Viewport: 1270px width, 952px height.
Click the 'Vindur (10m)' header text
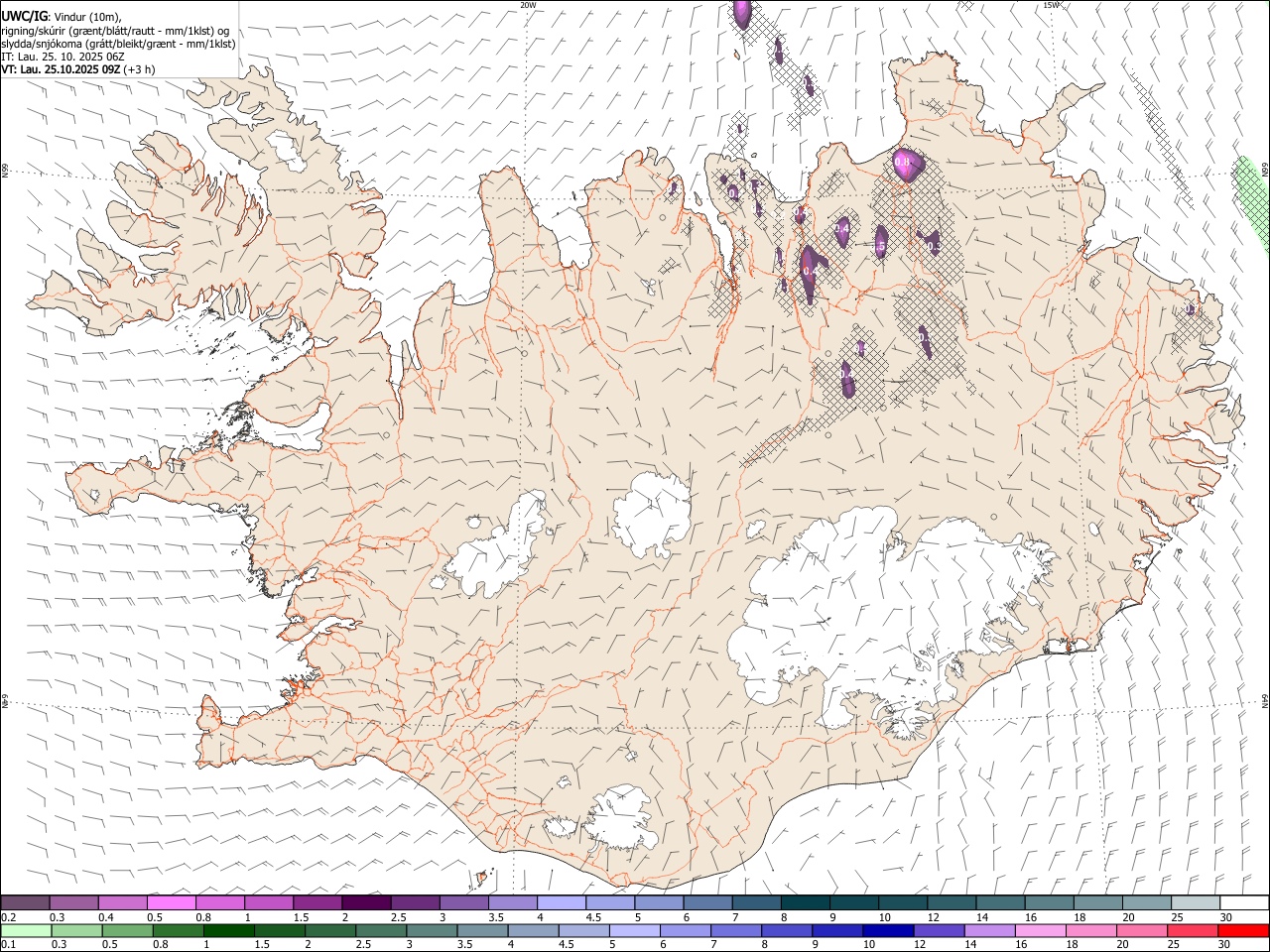pyautogui.click(x=86, y=17)
